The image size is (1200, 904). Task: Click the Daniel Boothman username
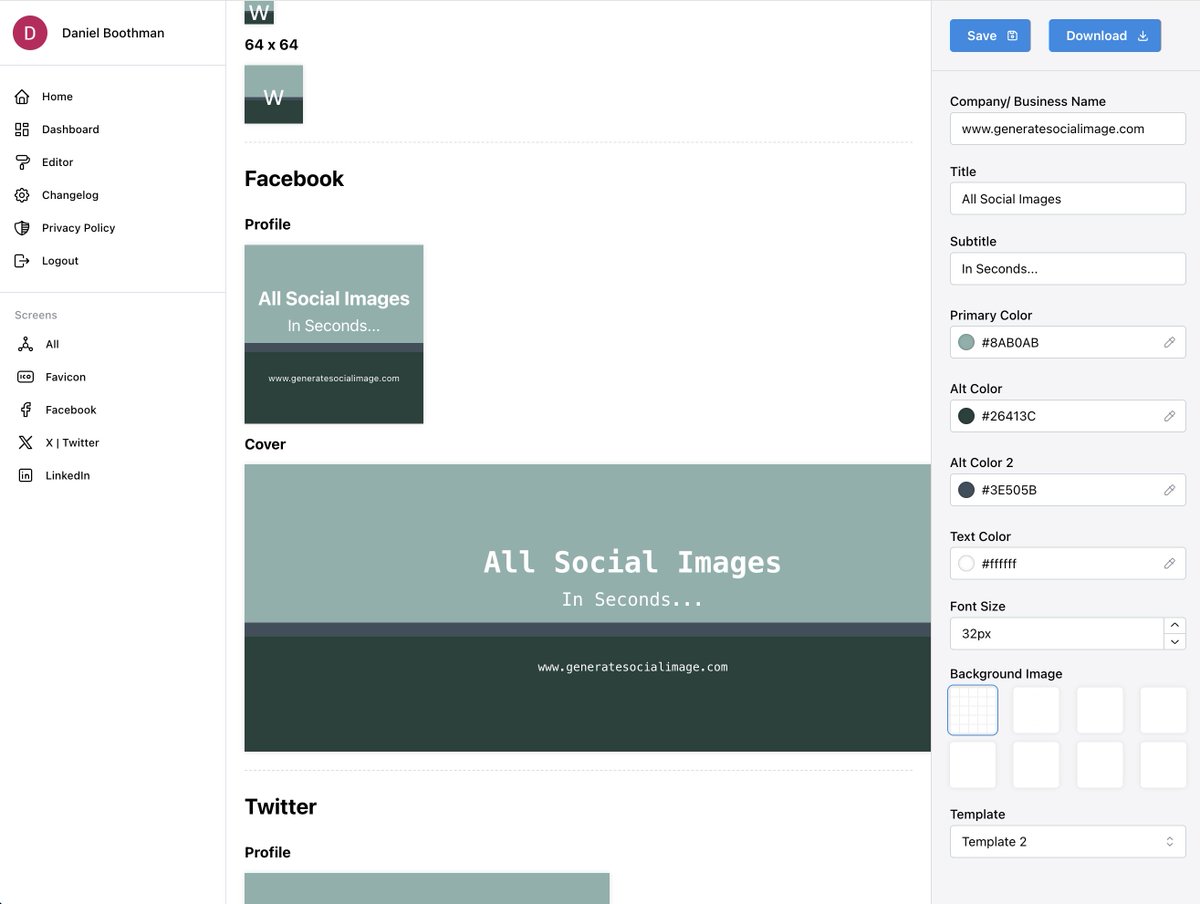(x=113, y=33)
